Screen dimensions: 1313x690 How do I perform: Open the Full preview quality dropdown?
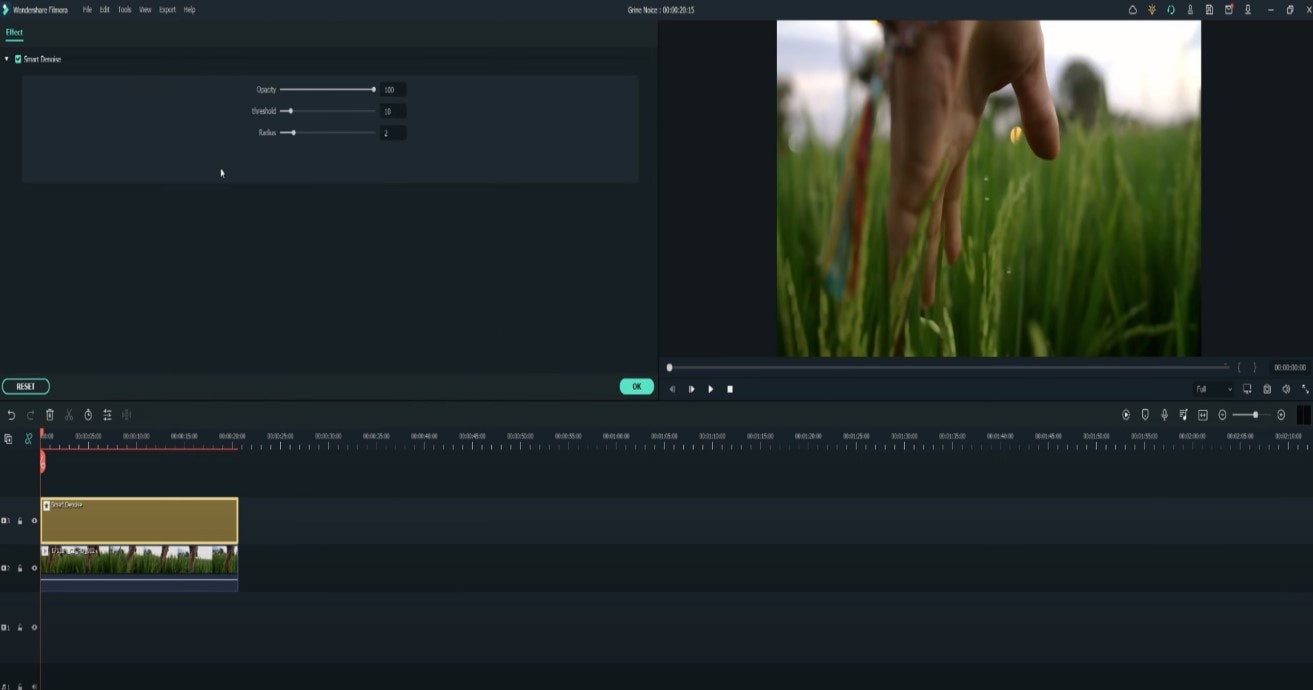pos(1214,389)
